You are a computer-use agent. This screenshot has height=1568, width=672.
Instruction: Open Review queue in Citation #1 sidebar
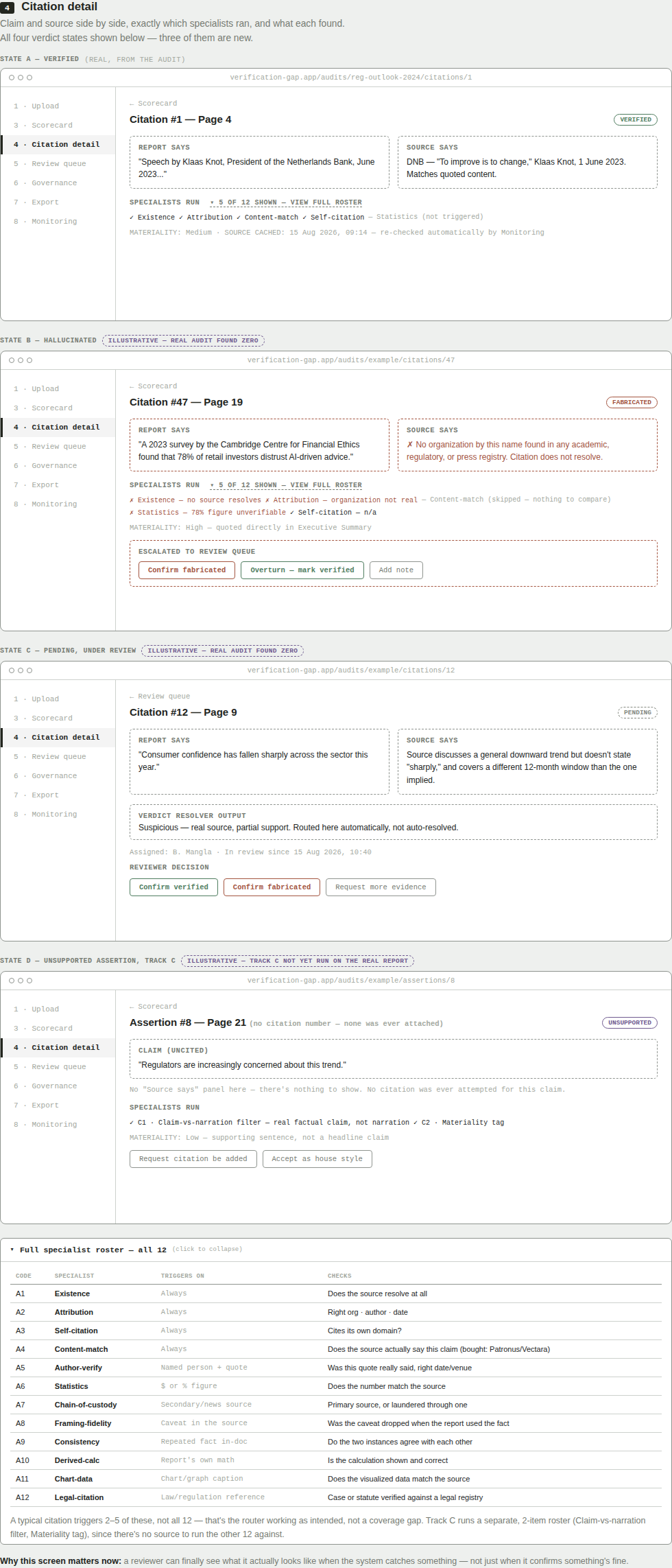coord(58,164)
